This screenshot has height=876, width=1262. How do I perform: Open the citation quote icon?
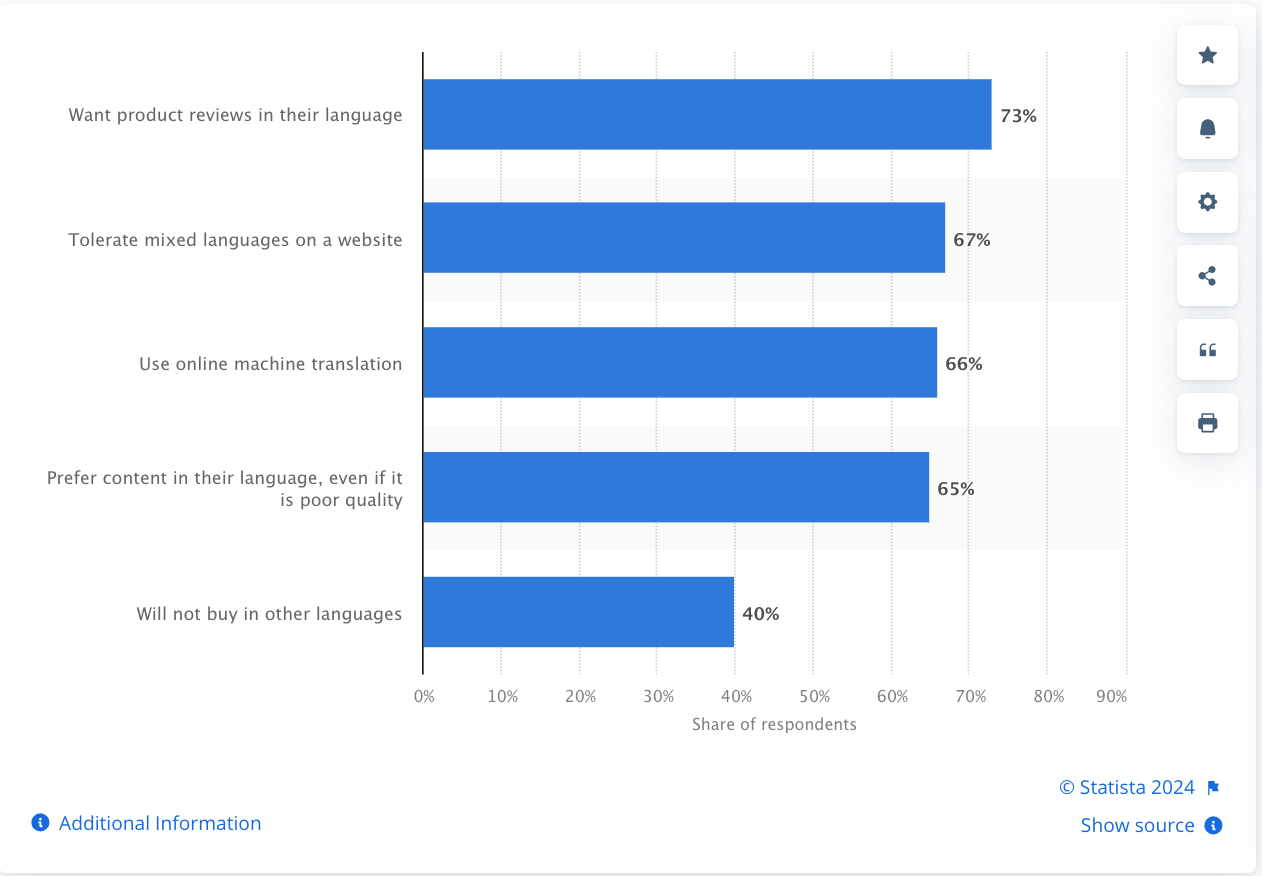click(x=1207, y=349)
